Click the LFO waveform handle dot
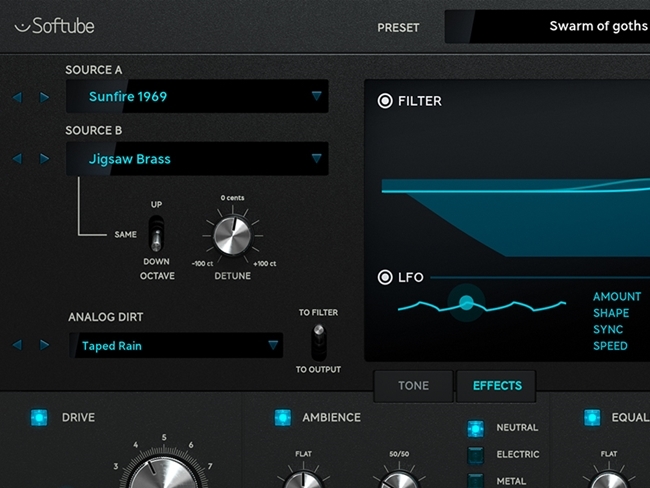 [466, 303]
